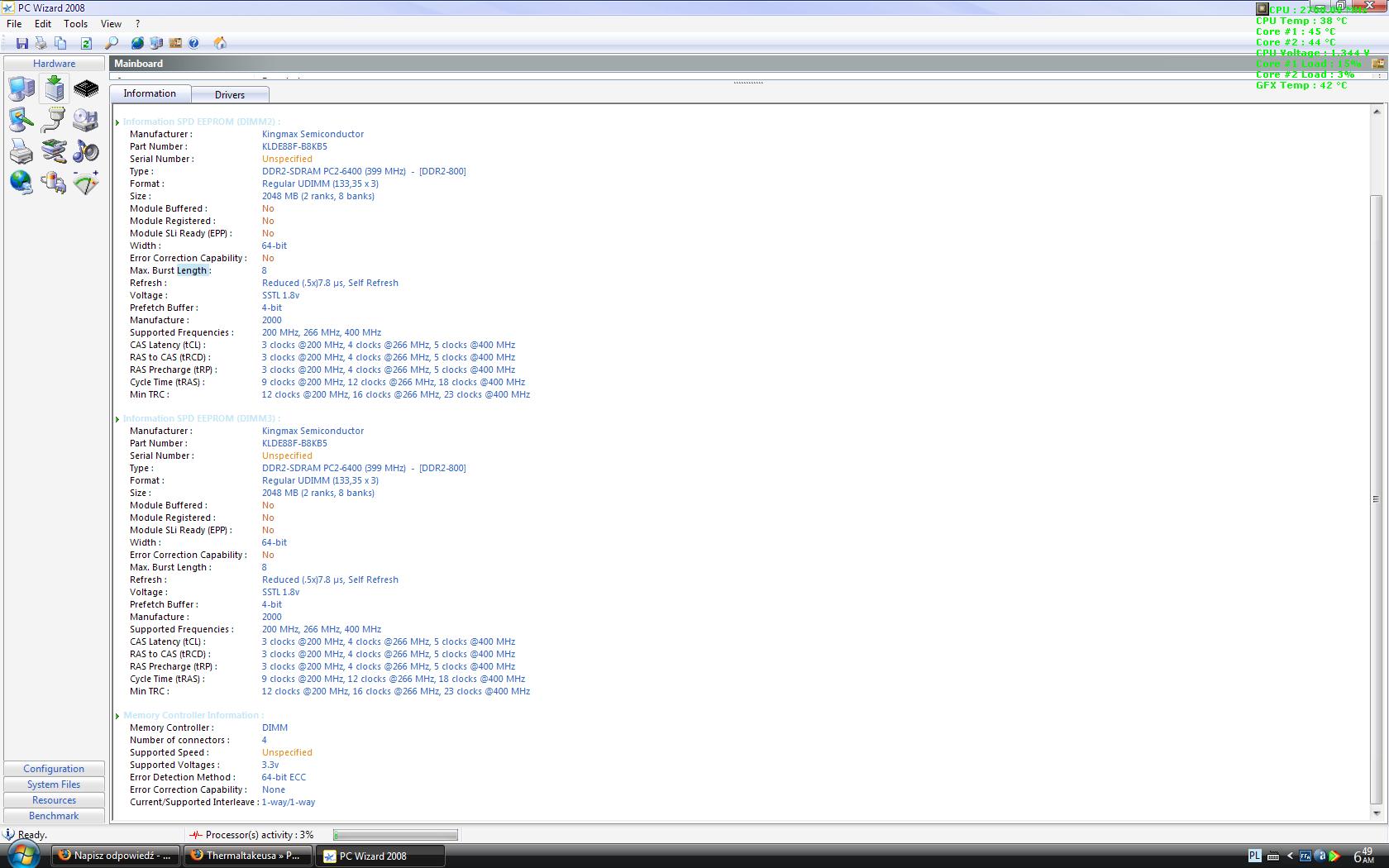Switch to Thermaltakeusa Firefox taskbar window

pos(248,856)
